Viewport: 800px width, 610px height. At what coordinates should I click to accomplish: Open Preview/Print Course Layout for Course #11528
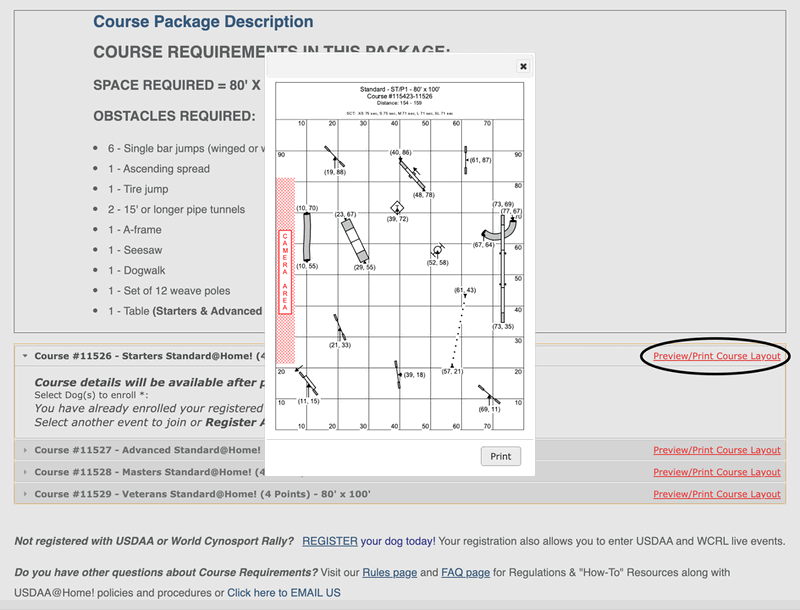point(716,472)
